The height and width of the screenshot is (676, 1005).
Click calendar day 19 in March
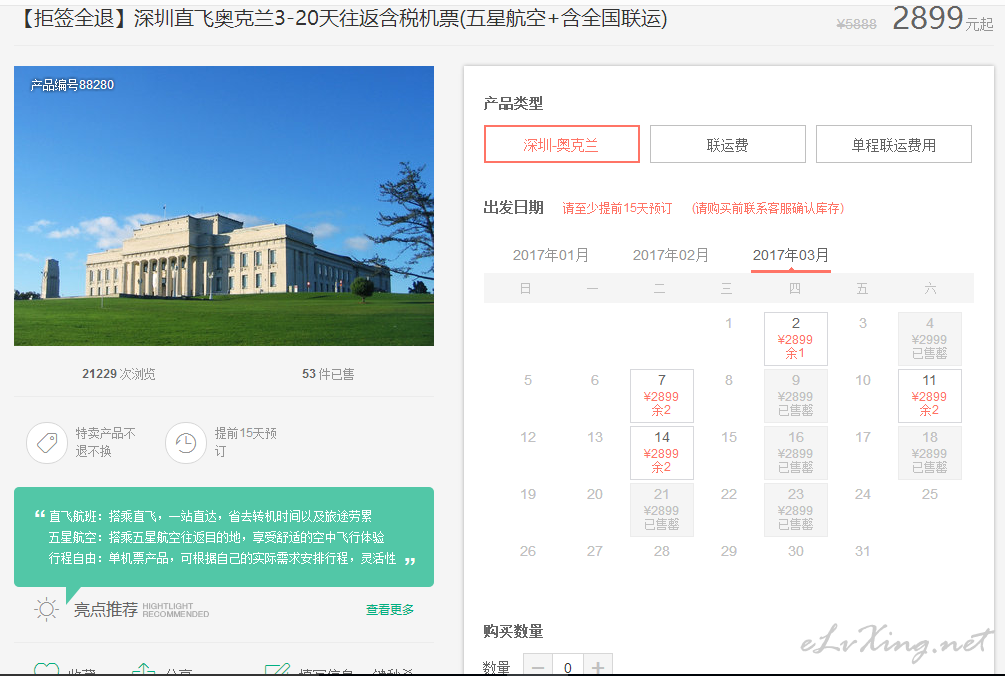[528, 494]
